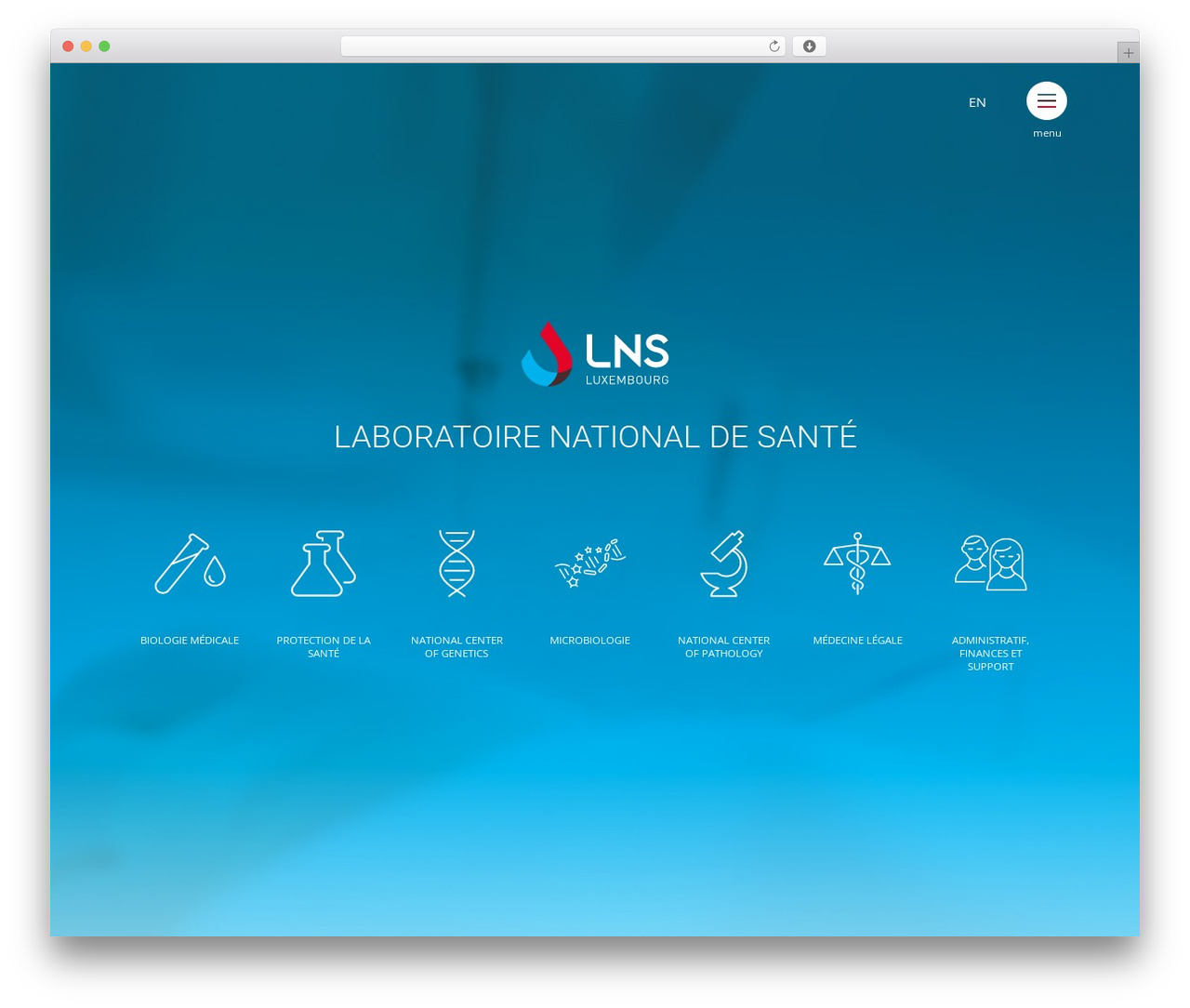Click the 'menu' label under the hamburger
The width and height of the screenshot is (1190, 1008).
1047,133
